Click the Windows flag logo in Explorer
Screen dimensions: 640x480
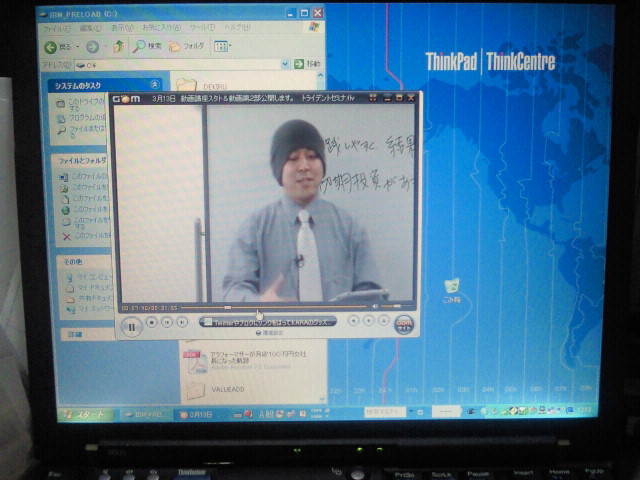pos(314,27)
